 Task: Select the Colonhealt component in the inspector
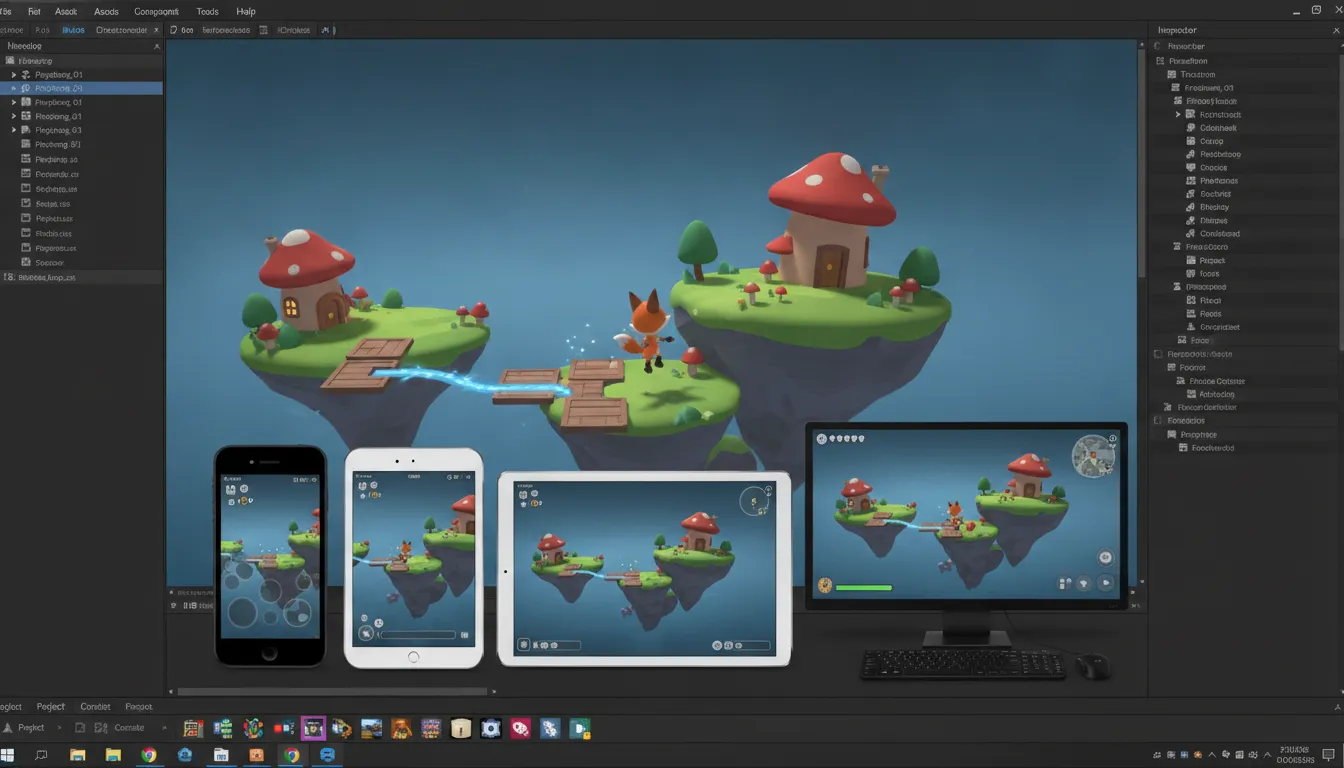[x=1218, y=128]
